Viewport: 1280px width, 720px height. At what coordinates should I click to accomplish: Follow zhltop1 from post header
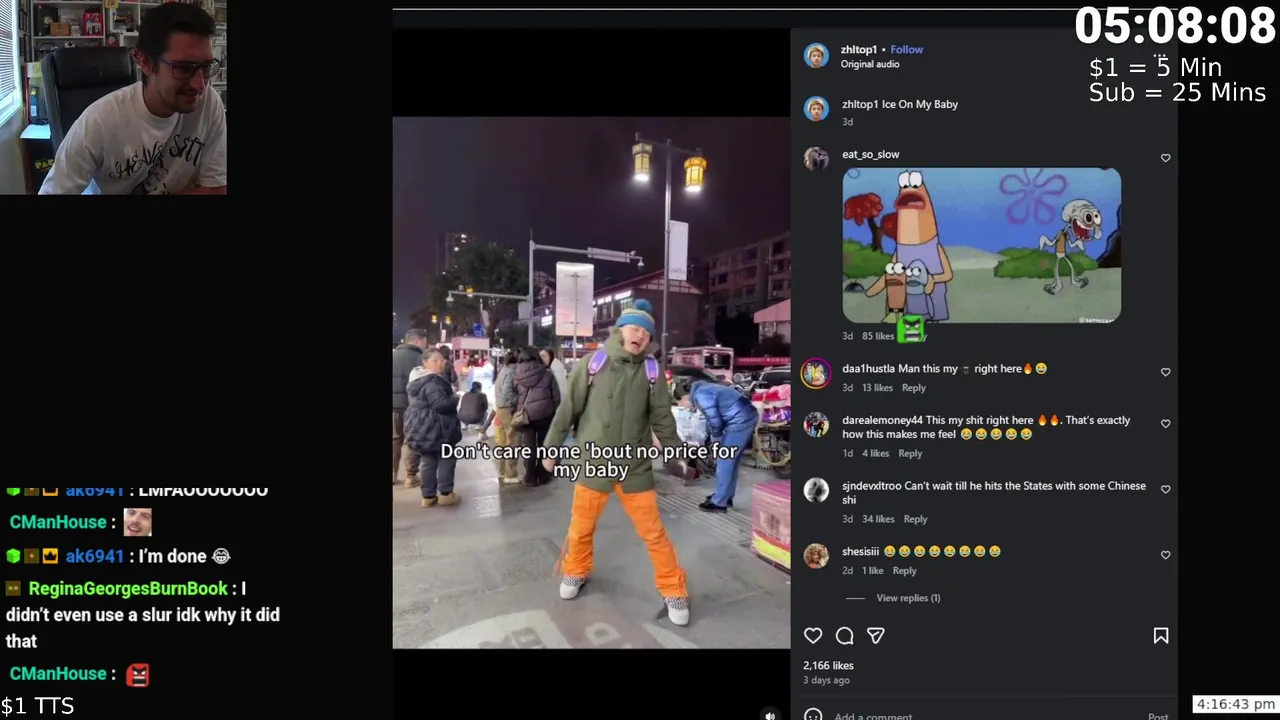click(x=907, y=49)
